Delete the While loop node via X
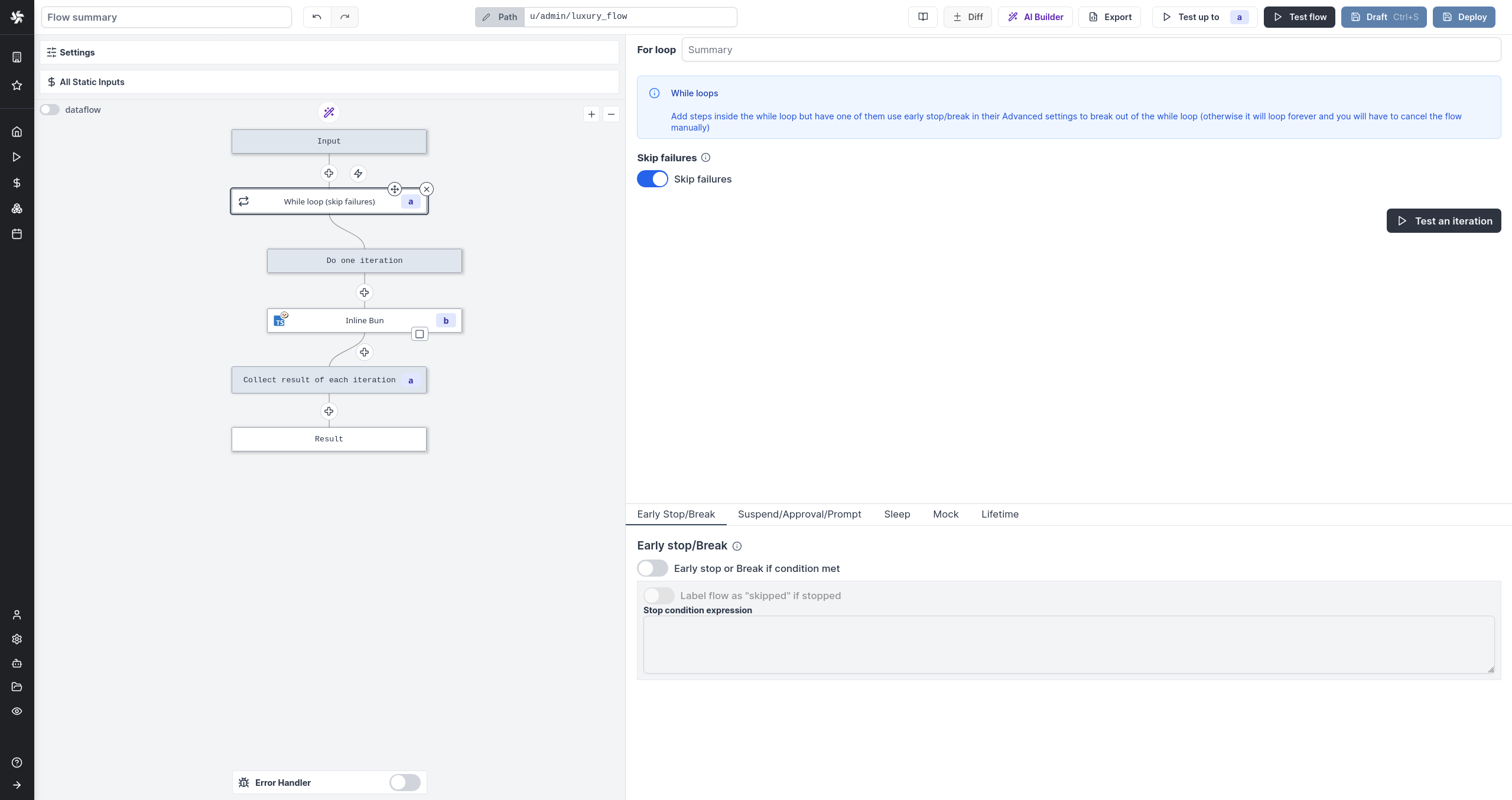 pyautogui.click(x=427, y=189)
